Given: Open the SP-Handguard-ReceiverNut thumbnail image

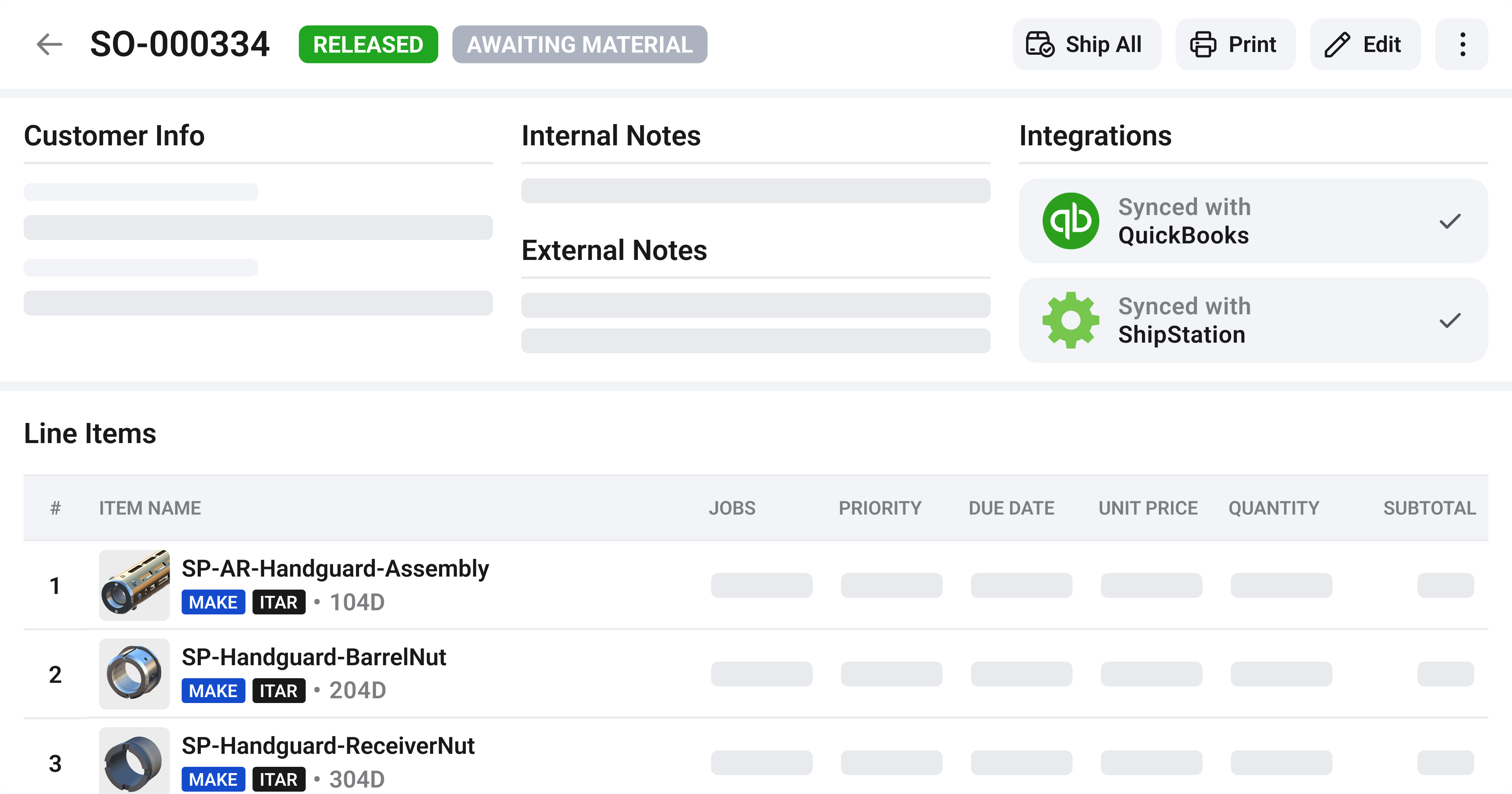Looking at the screenshot, I should 134,761.
